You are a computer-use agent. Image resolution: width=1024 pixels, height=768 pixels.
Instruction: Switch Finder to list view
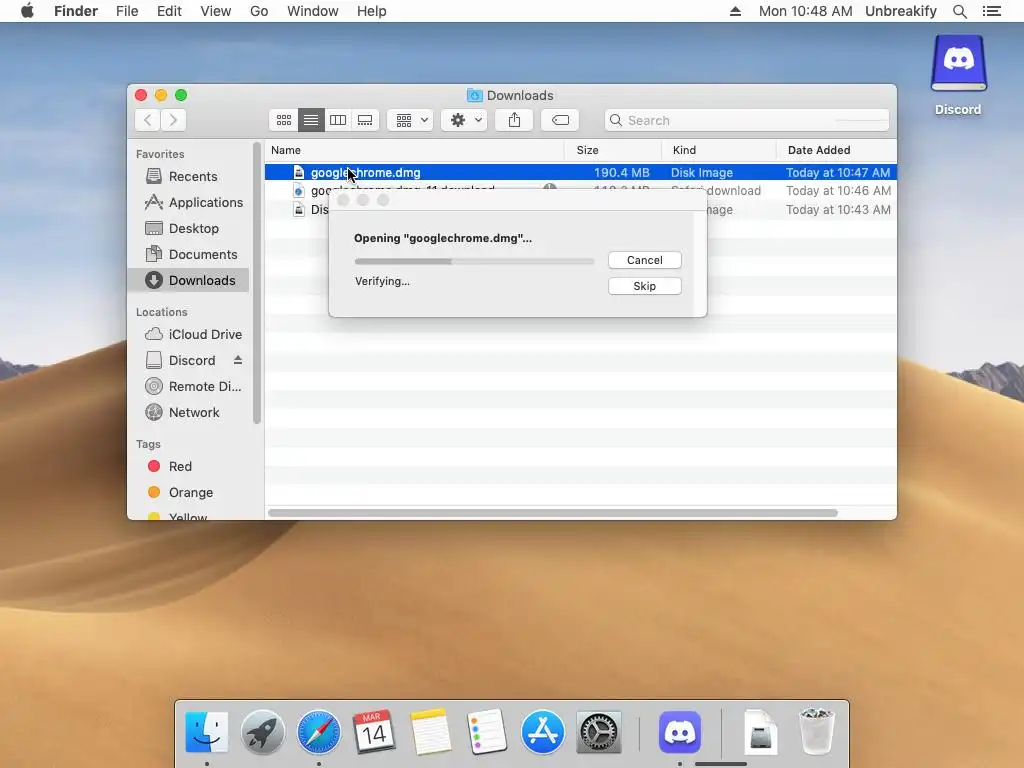[311, 120]
